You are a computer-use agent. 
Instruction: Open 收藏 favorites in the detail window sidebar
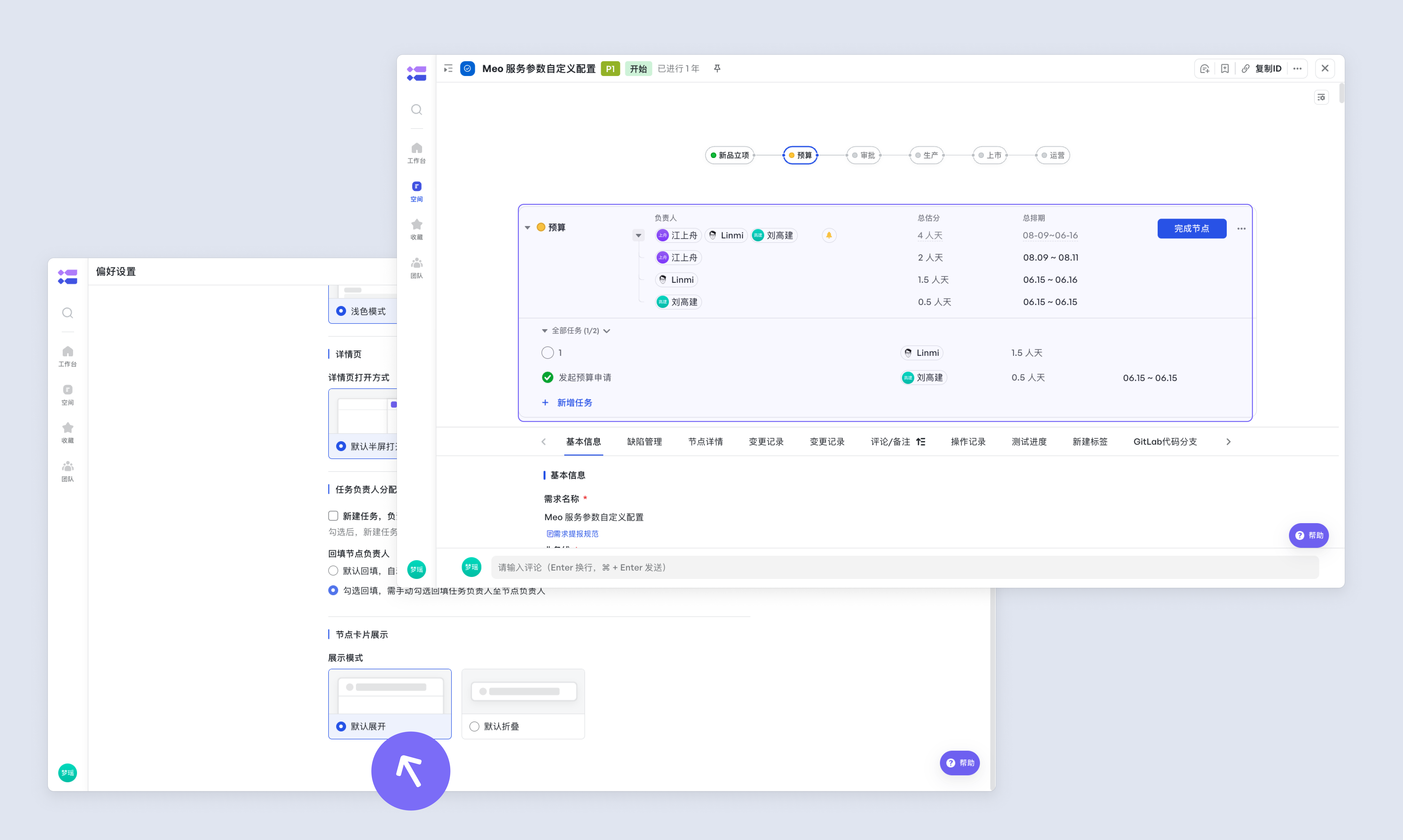pyautogui.click(x=416, y=229)
